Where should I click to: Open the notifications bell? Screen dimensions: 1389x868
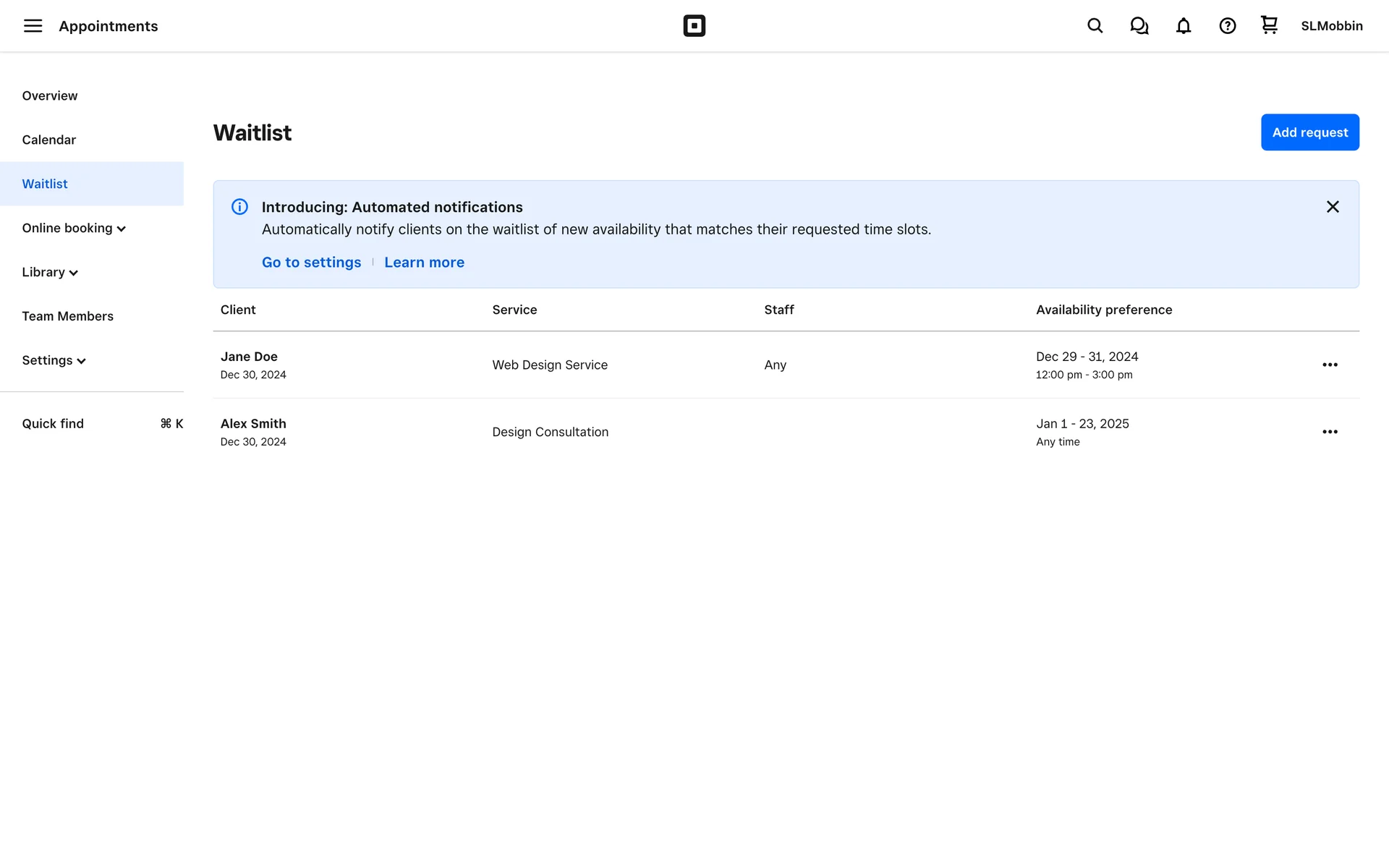[x=1184, y=26]
